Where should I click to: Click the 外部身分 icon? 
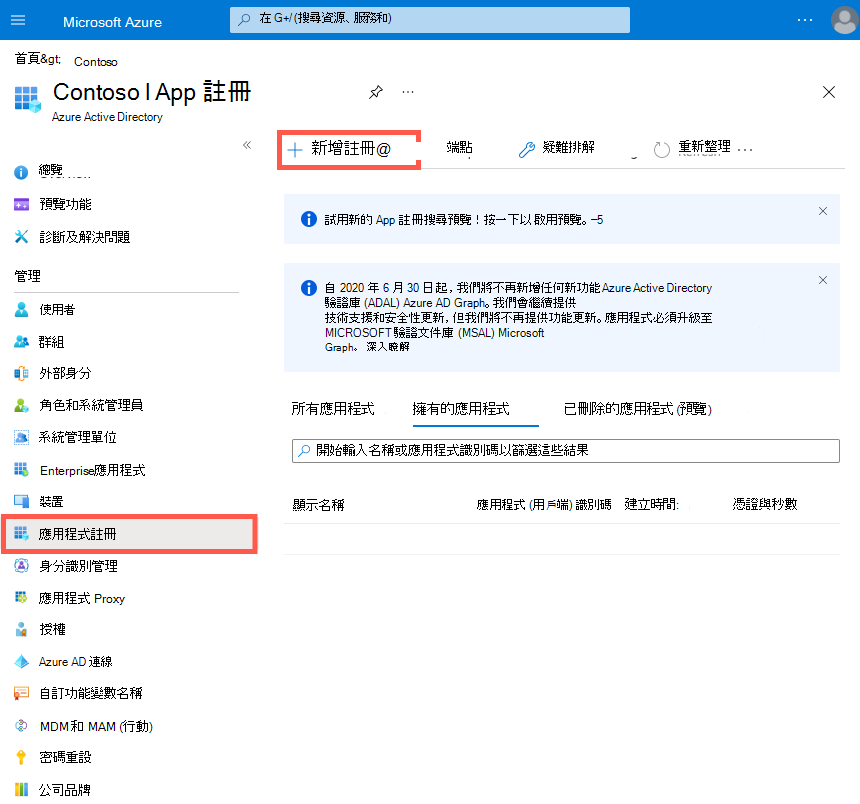coord(21,374)
